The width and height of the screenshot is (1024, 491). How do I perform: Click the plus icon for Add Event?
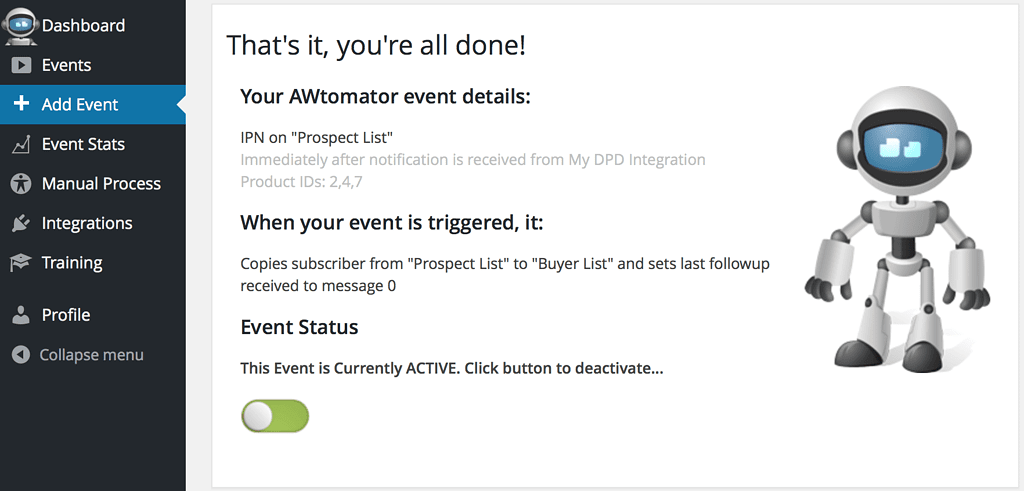[21, 104]
